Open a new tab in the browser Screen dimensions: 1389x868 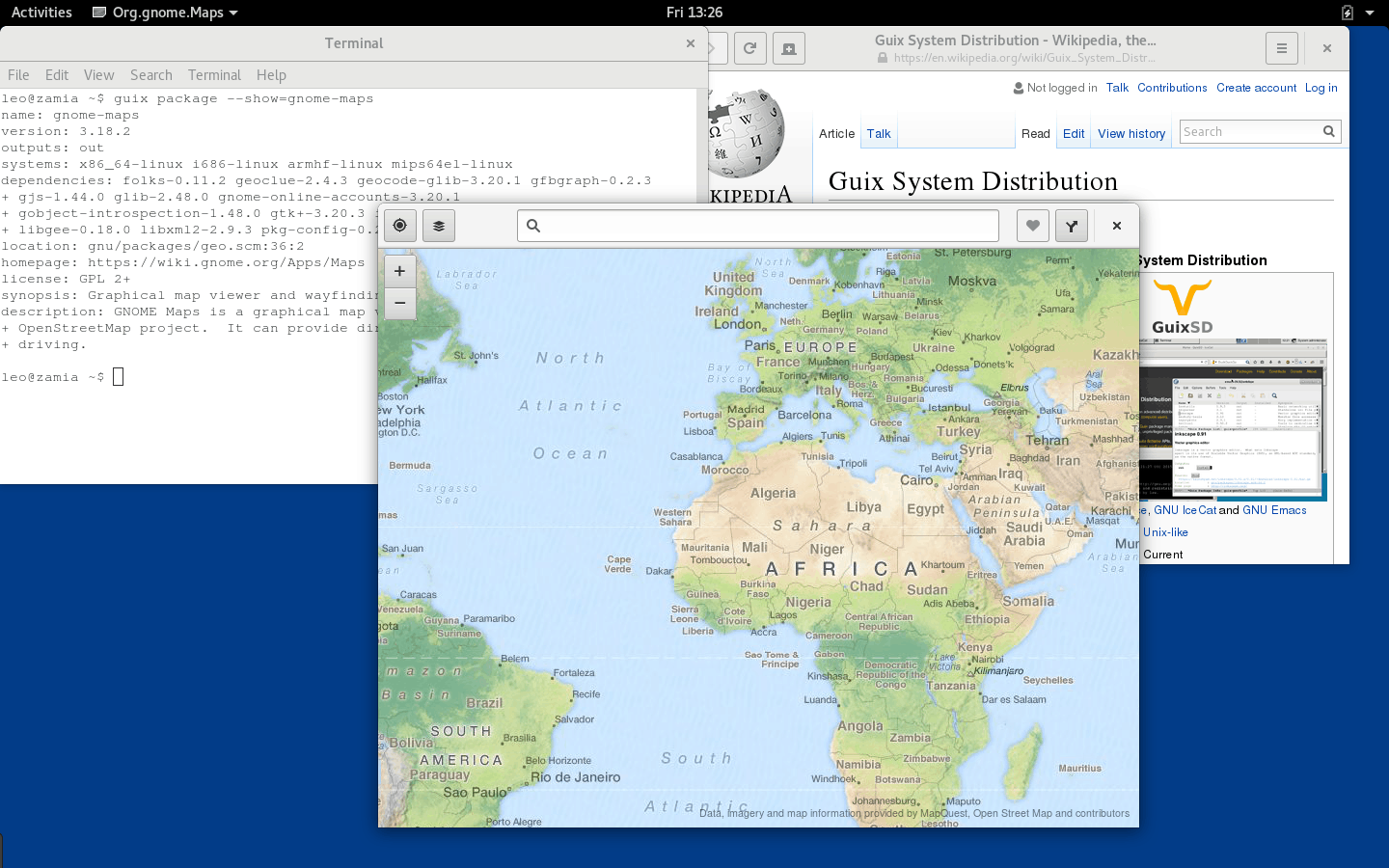(x=789, y=48)
